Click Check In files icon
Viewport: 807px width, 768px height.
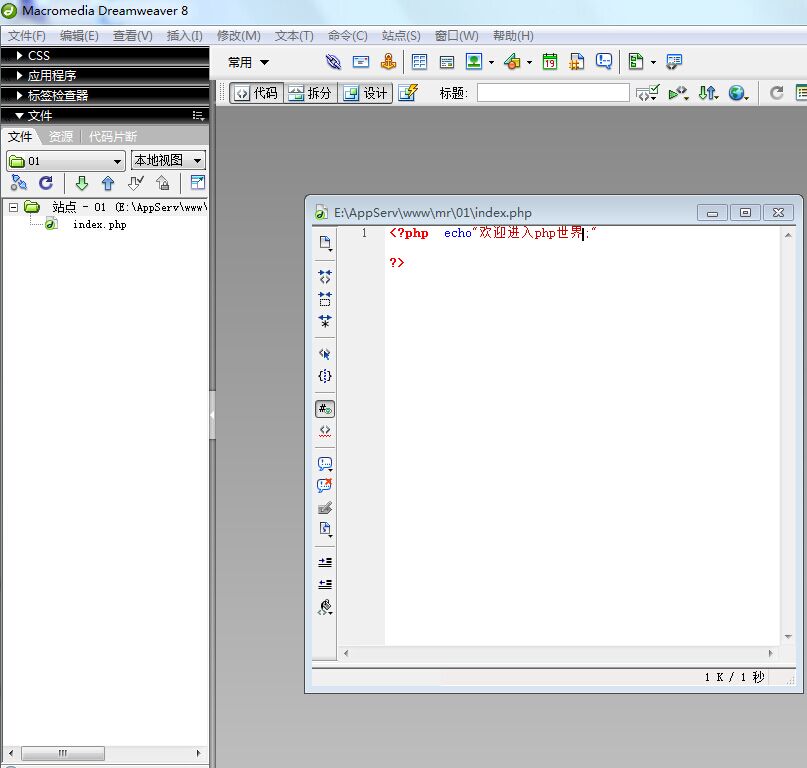click(163, 183)
